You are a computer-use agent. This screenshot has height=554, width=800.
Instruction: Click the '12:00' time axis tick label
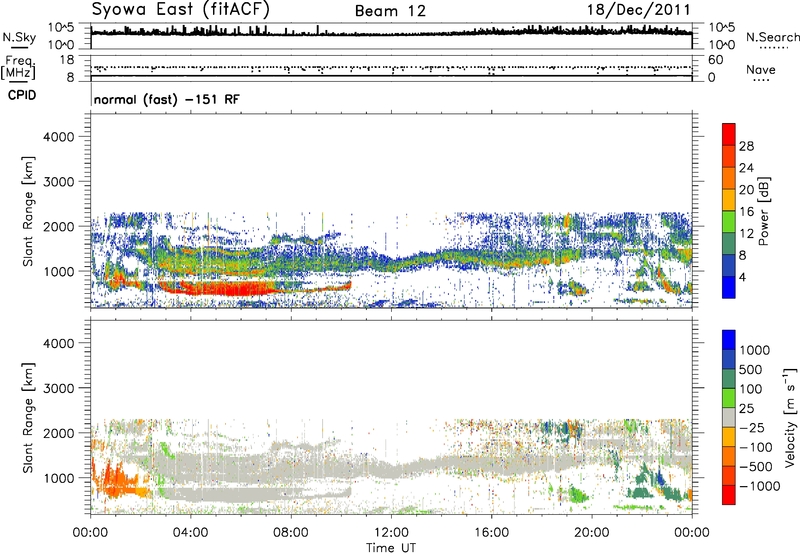coord(391,533)
